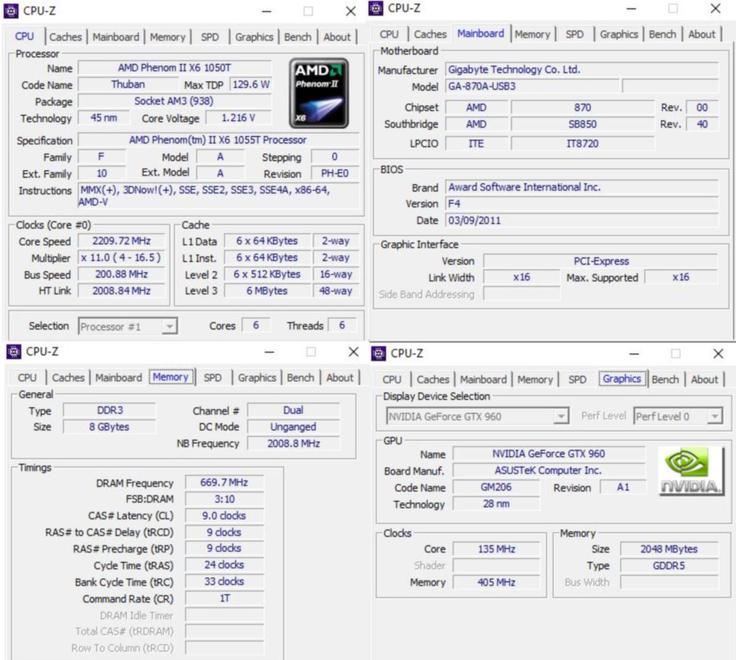The image size is (736, 660).
Task: Open About tab in the CPU window
Action: coord(337,37)
